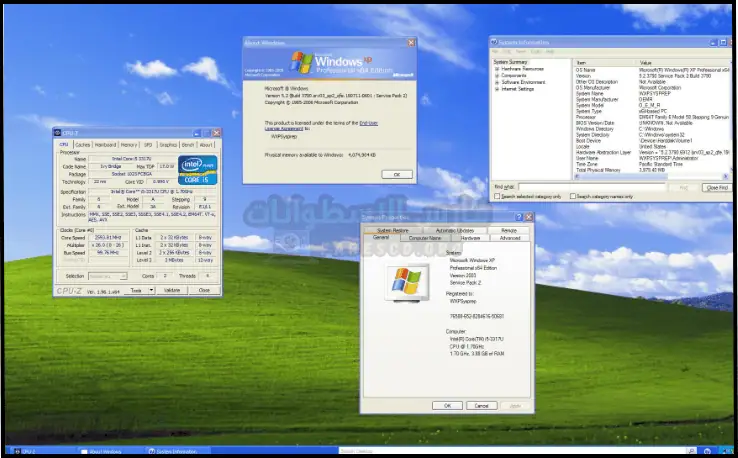Click the CPU-Z title bar icon

pyautogui.click(x=58, y=132)
